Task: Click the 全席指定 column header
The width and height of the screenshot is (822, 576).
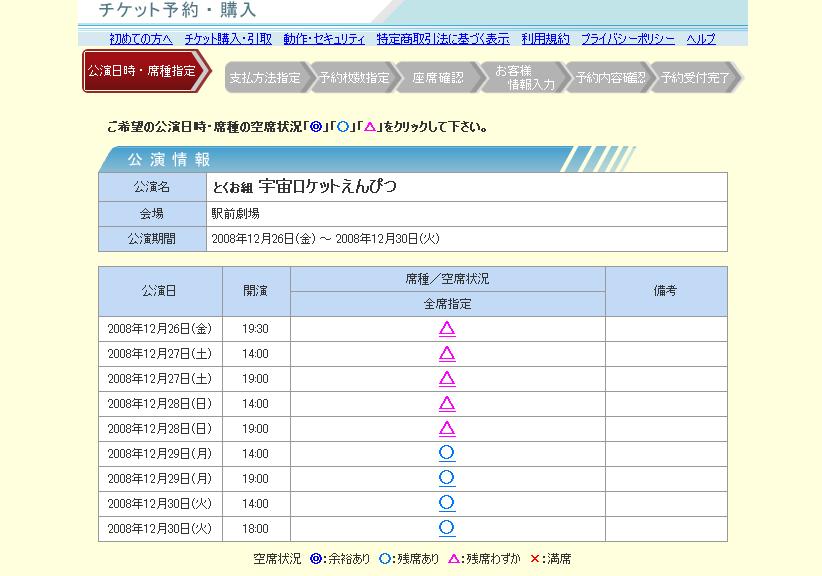Action: click(x=448, y=304)
